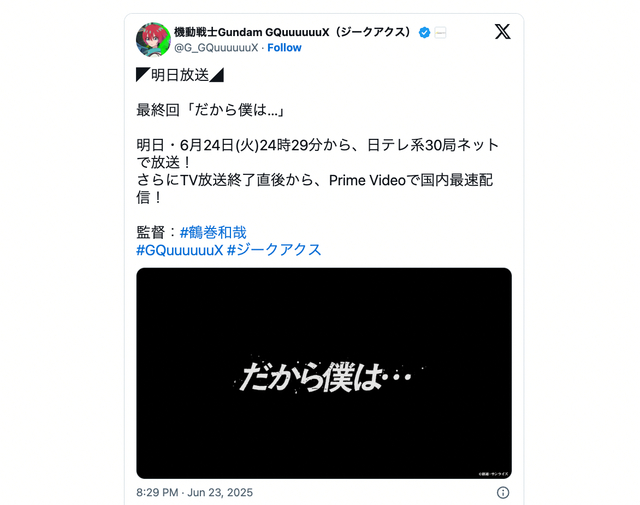The image size is (640, 505).
Task: Open the X logo link
Action: pos(502,31)
